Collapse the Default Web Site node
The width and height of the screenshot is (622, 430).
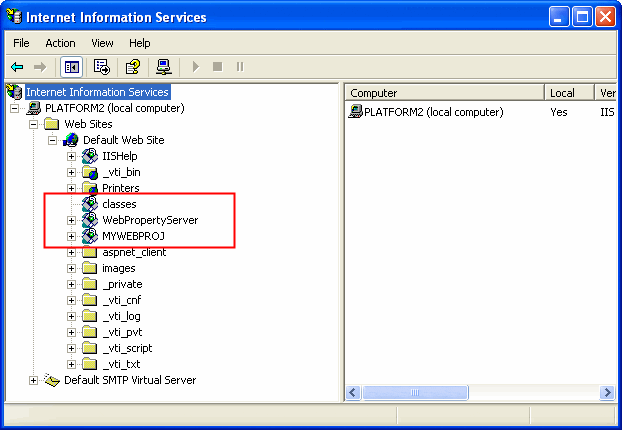pos(53,140)
